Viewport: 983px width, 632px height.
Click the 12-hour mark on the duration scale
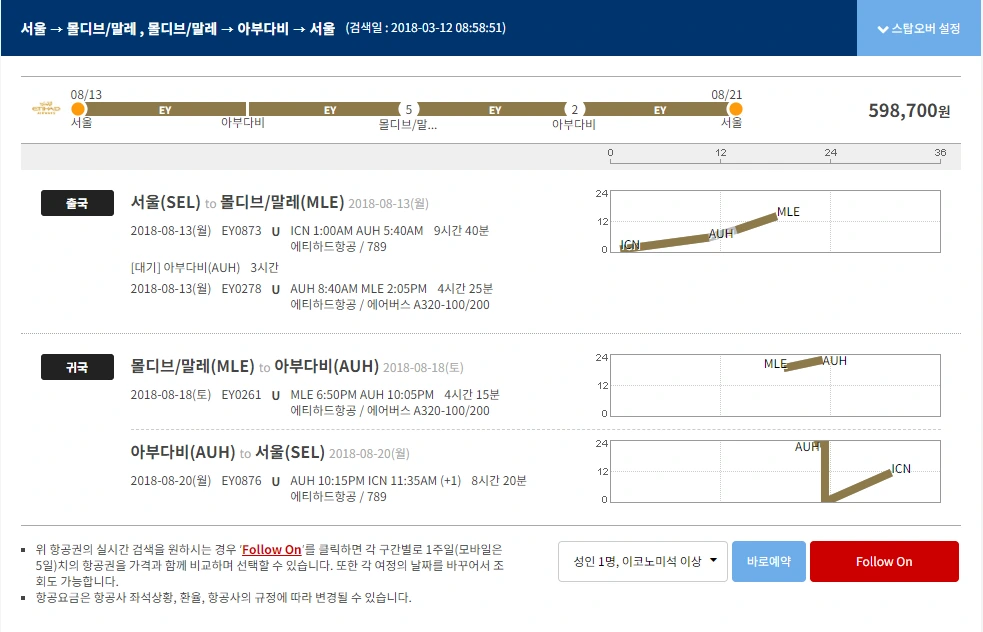pyautogui.click(x=718, y=153)
